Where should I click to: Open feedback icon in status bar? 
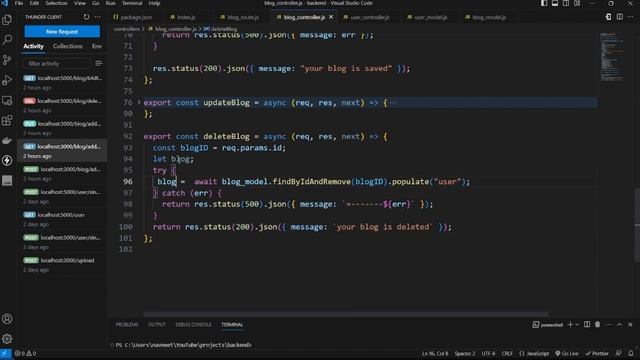619,353
